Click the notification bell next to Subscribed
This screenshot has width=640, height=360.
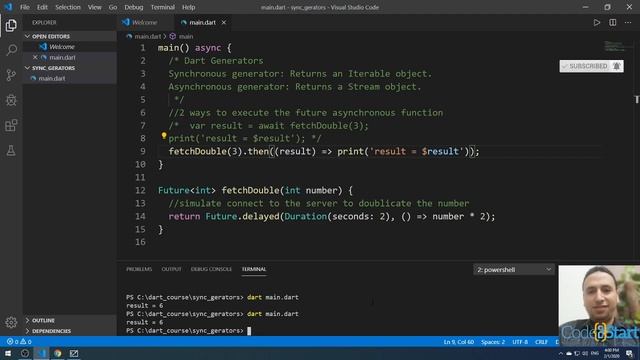[617, 66]
